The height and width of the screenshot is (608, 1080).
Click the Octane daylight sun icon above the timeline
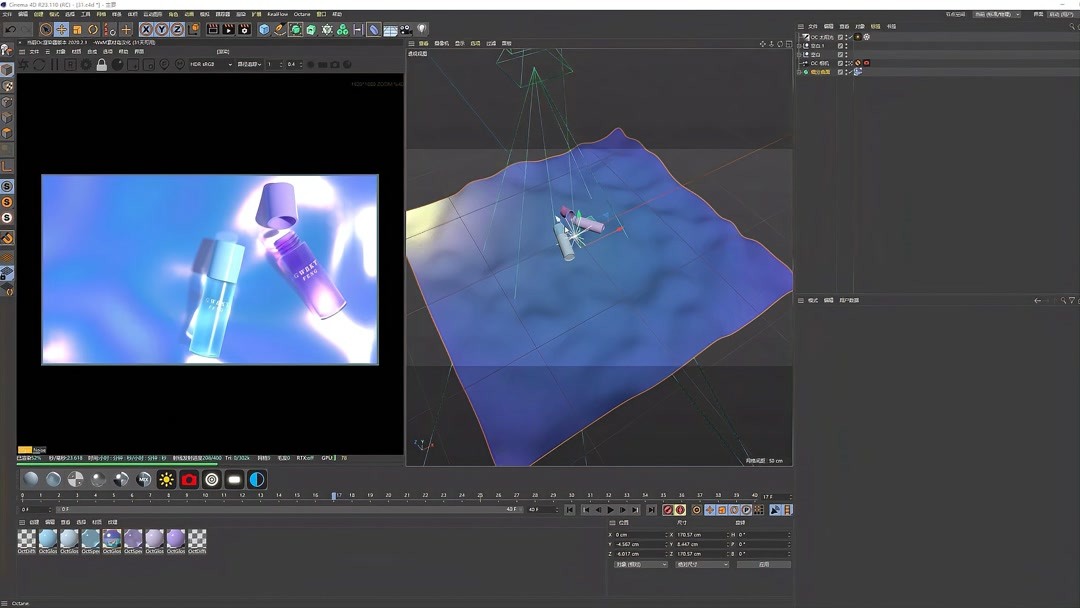[x=166, y=479]
